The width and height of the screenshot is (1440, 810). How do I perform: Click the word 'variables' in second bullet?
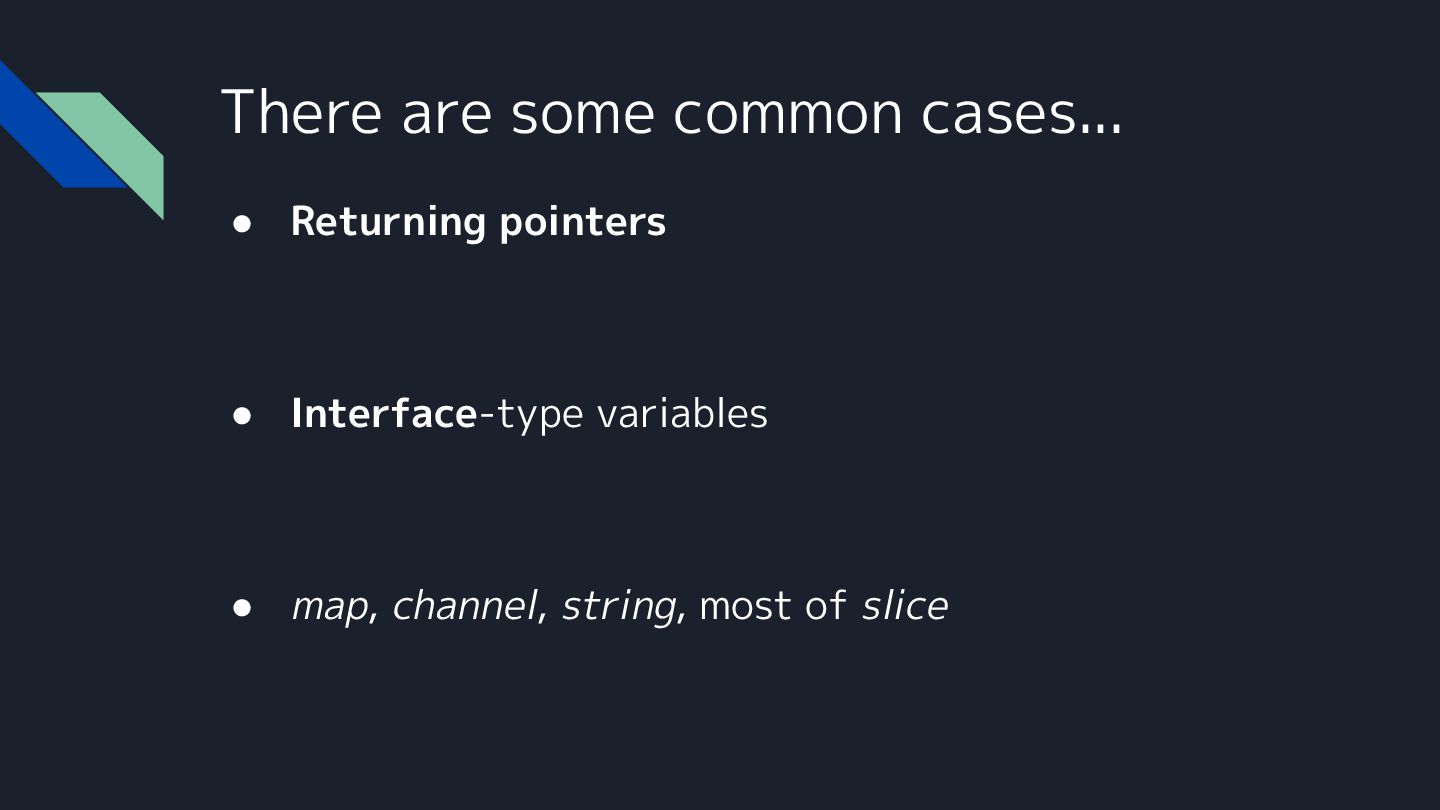coord(682,414)
